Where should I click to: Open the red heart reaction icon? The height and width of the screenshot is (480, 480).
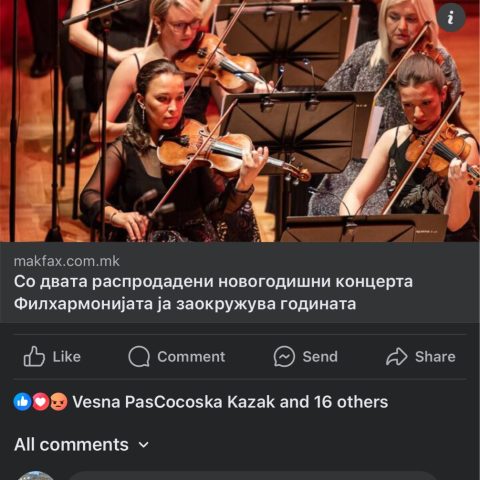pyautogui.click(x=41, y=401)
